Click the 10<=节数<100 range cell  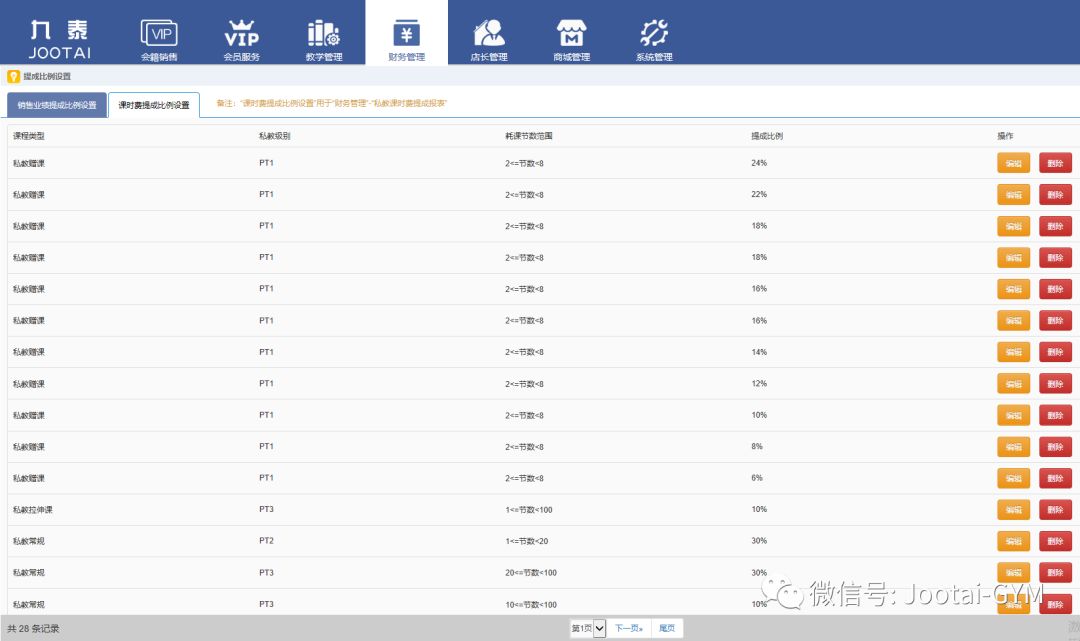pos(531,605)
